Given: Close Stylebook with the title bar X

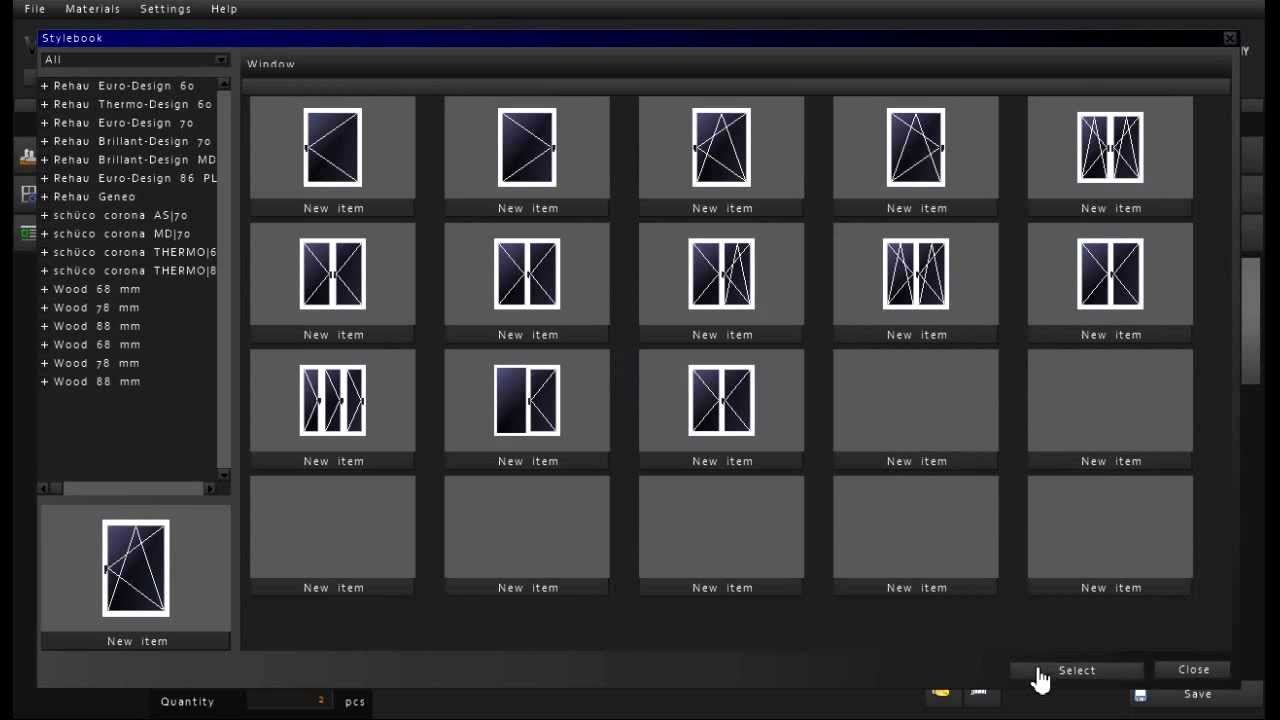Looking at the screenshot, I should coord(1230,38).
